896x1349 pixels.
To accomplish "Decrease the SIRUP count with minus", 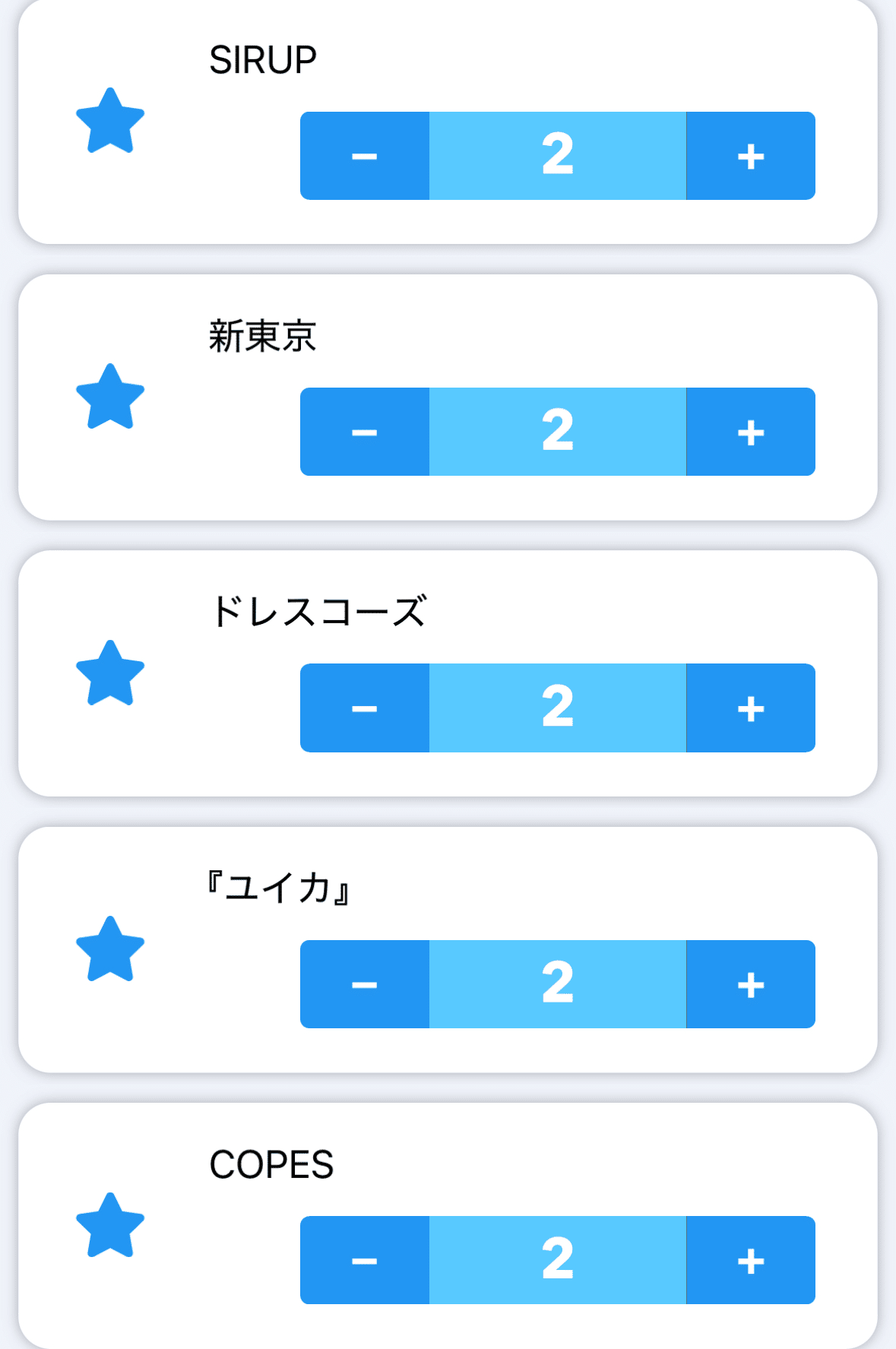I will point(365,156).
